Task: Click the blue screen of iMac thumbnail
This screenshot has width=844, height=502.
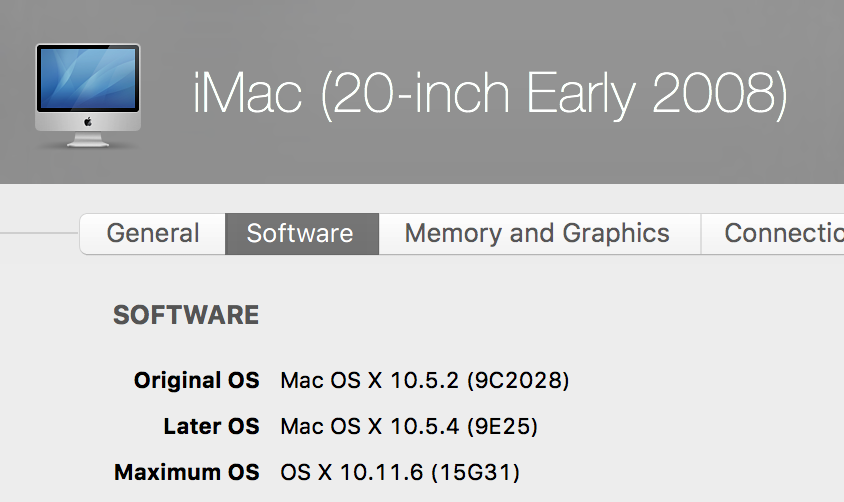Action: click(x=88, y=79)
